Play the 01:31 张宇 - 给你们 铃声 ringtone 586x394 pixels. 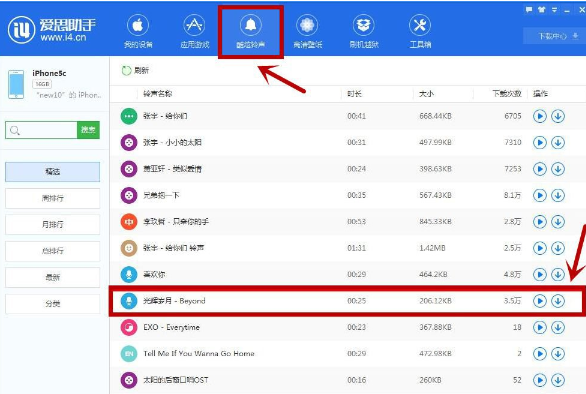tap(540, 248)
